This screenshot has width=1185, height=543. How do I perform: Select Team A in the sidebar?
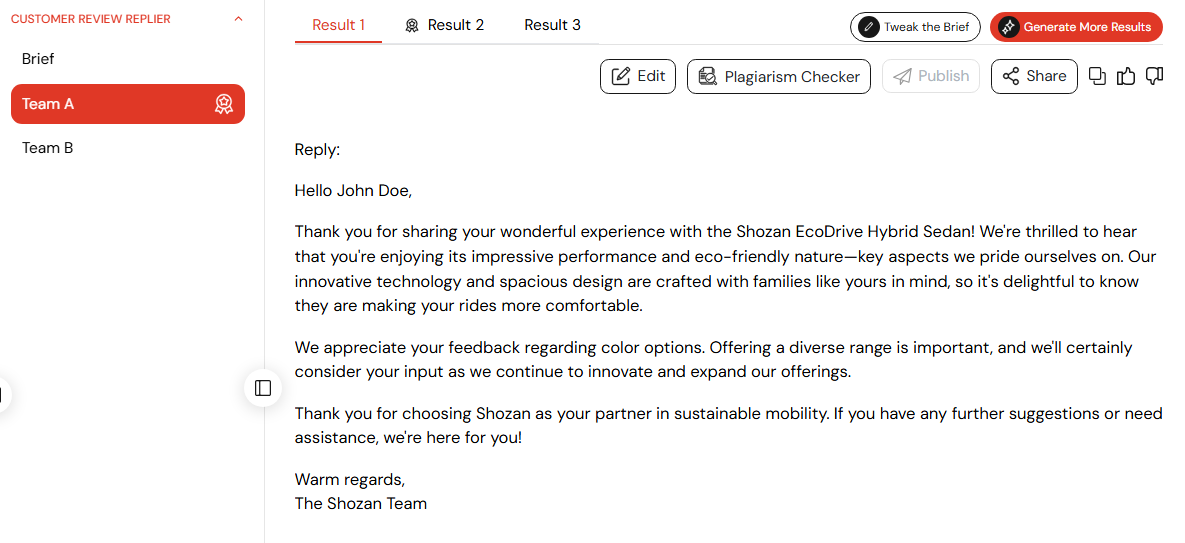(x=128, y=104)
